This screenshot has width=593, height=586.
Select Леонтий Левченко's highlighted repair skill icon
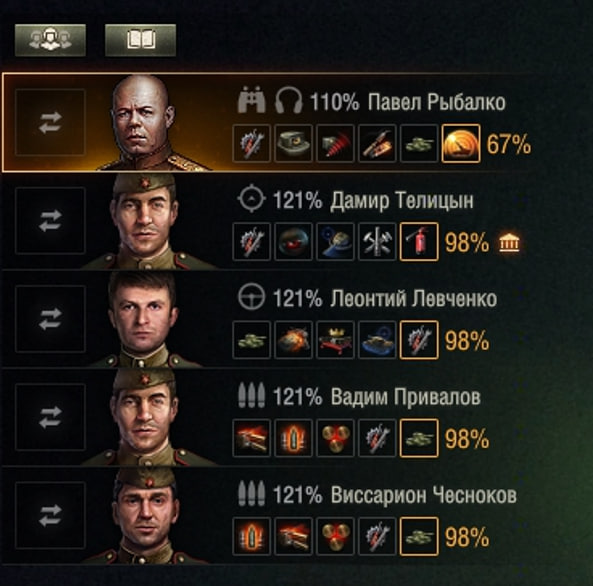point(419,340)
